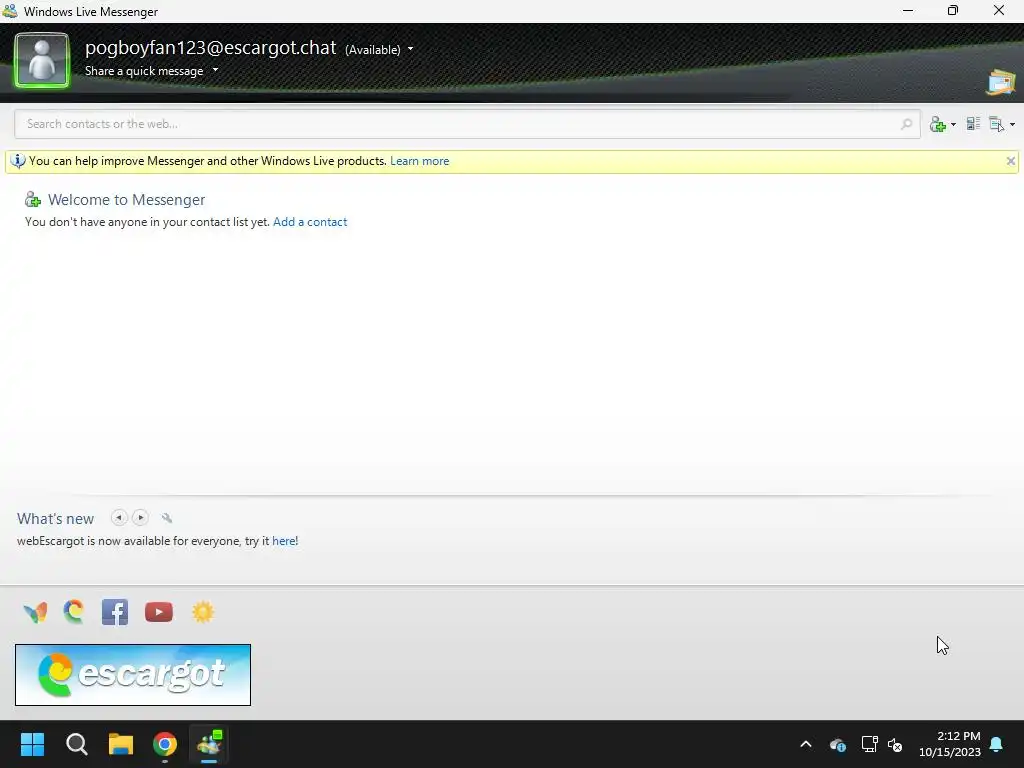The height and width of the screenshot is (768, 1024).
Task: Open the Facebook tab icon
Action: point(115,613)
